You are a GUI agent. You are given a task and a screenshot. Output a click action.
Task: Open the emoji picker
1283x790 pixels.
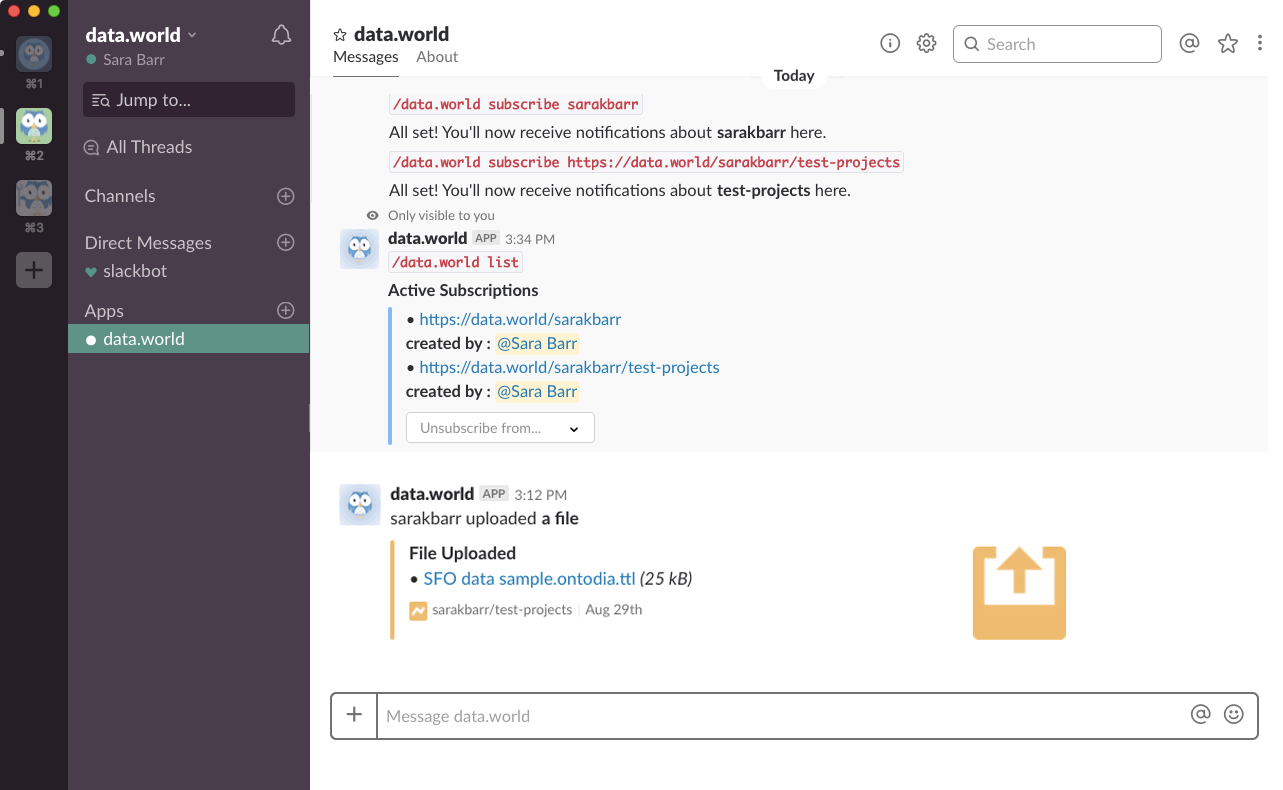tap(1234, 714)
